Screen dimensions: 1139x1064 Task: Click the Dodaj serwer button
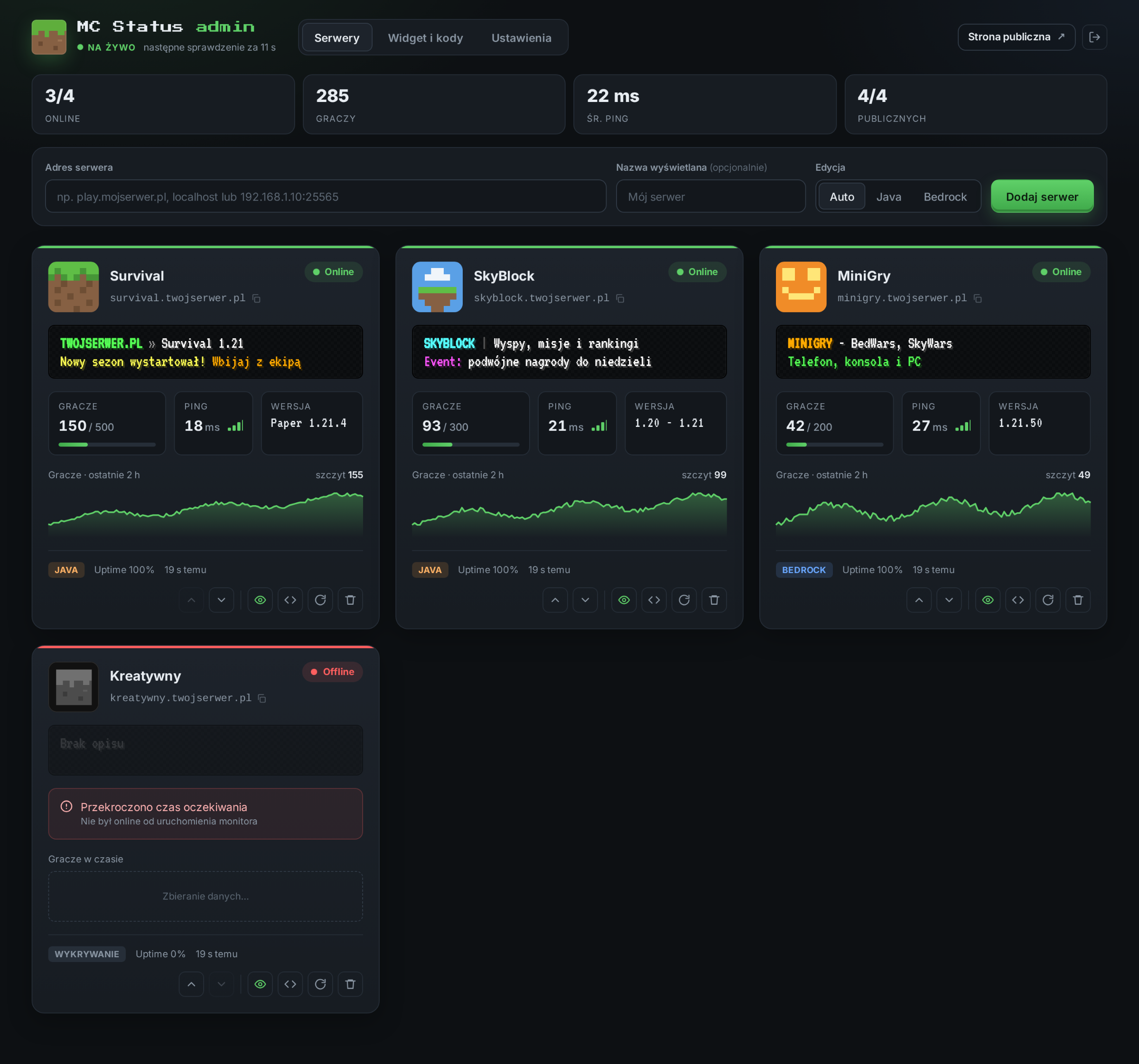[x=1042, y=196]
